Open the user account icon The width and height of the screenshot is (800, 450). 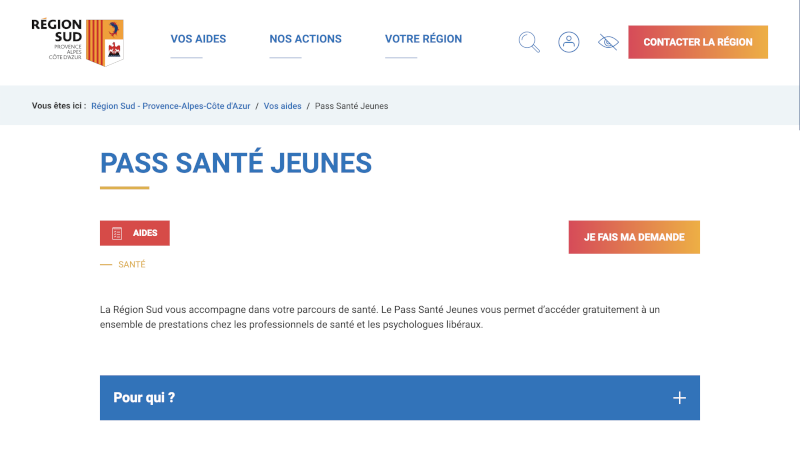[x=568, y=42]
